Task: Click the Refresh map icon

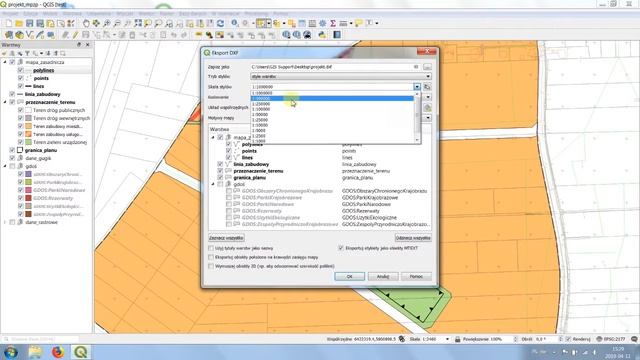Action: click(x=220, y=24)
